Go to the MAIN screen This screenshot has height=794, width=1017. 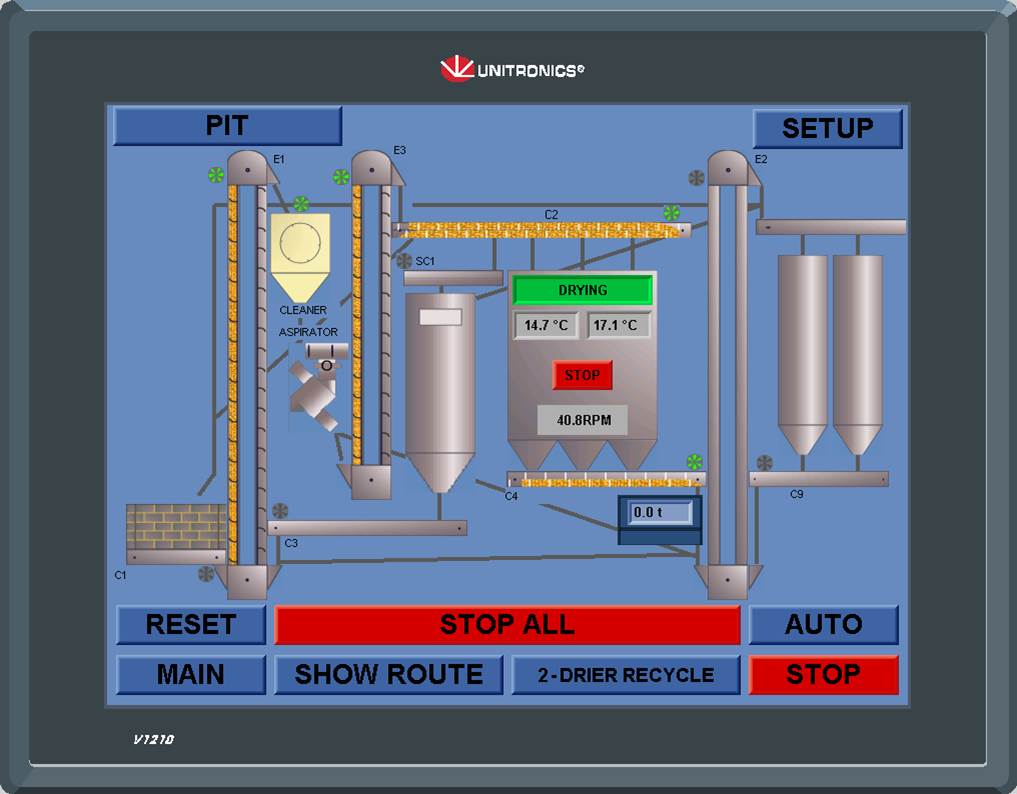191,675
